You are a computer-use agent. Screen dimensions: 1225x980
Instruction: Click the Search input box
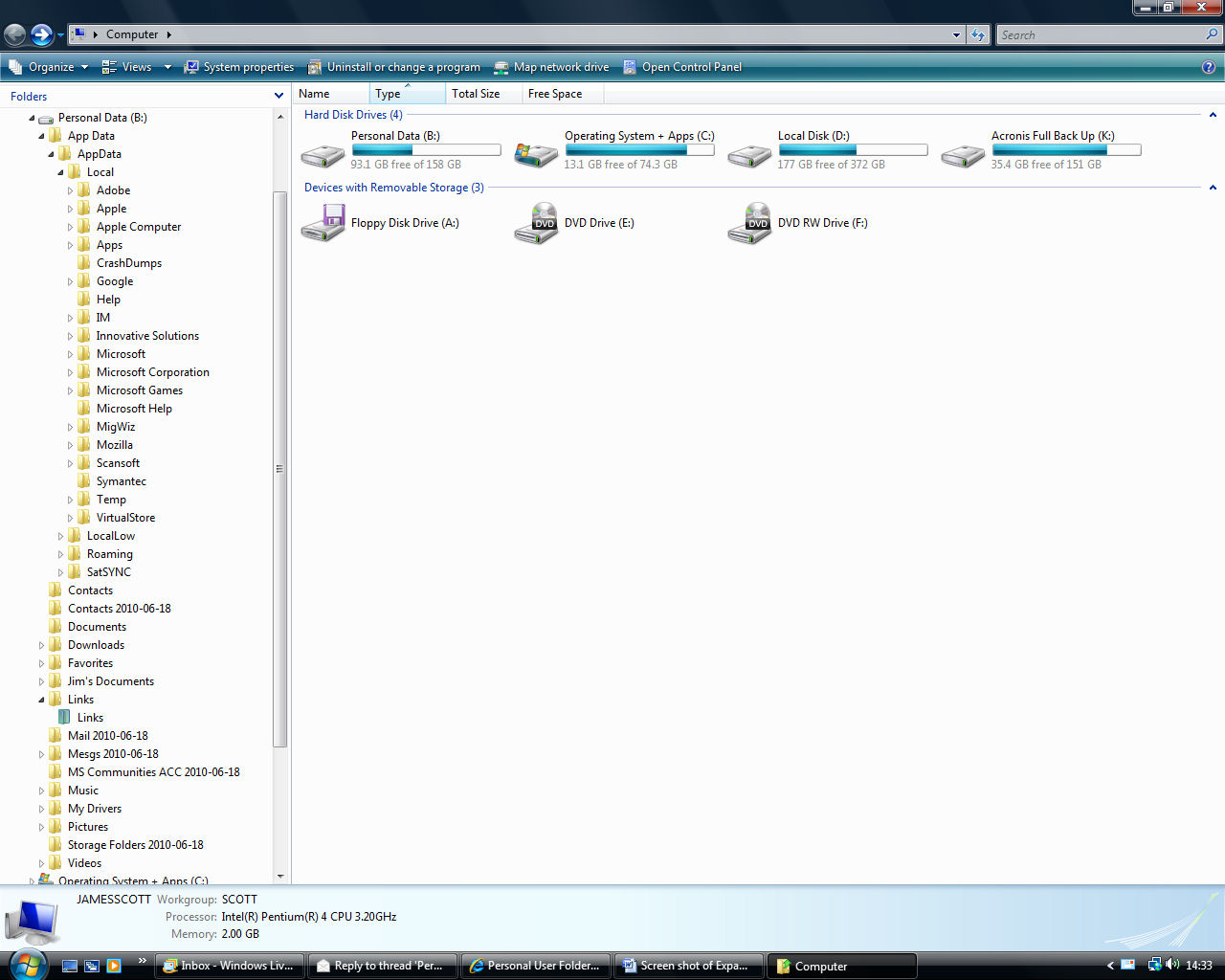1101,34
